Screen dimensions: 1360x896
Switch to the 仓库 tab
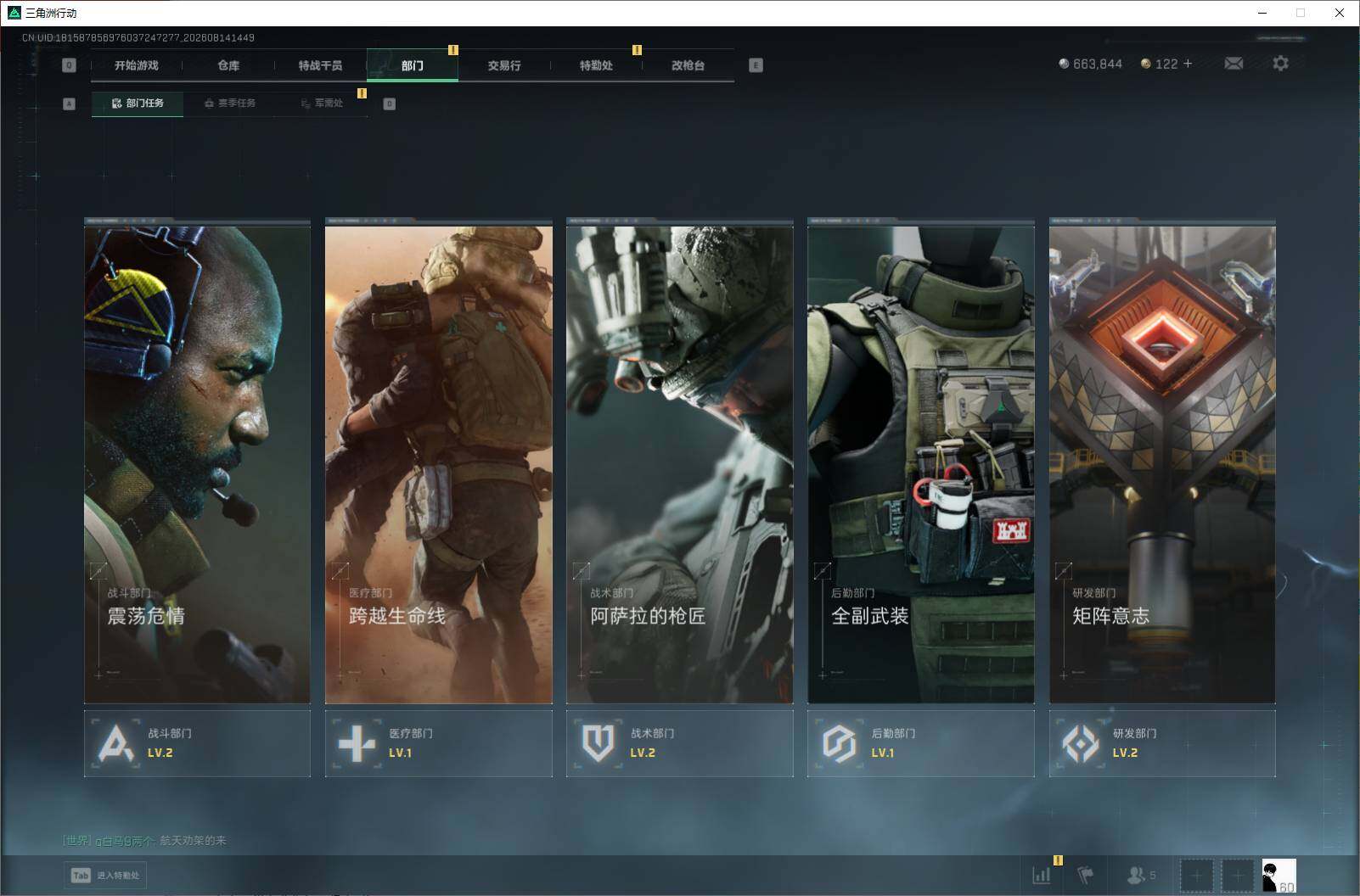click(x=228, y=65)
